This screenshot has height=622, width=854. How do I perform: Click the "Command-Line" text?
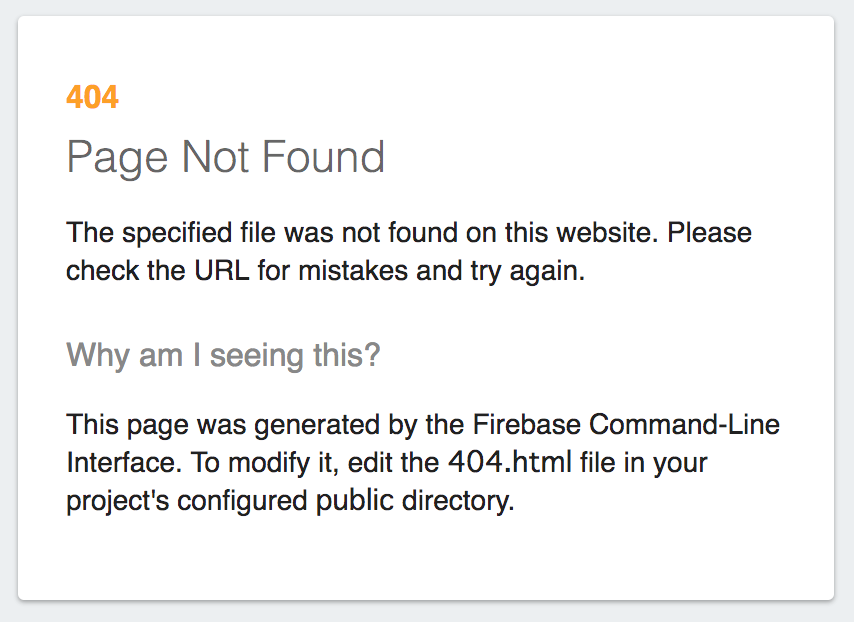(x=684, y=425)
